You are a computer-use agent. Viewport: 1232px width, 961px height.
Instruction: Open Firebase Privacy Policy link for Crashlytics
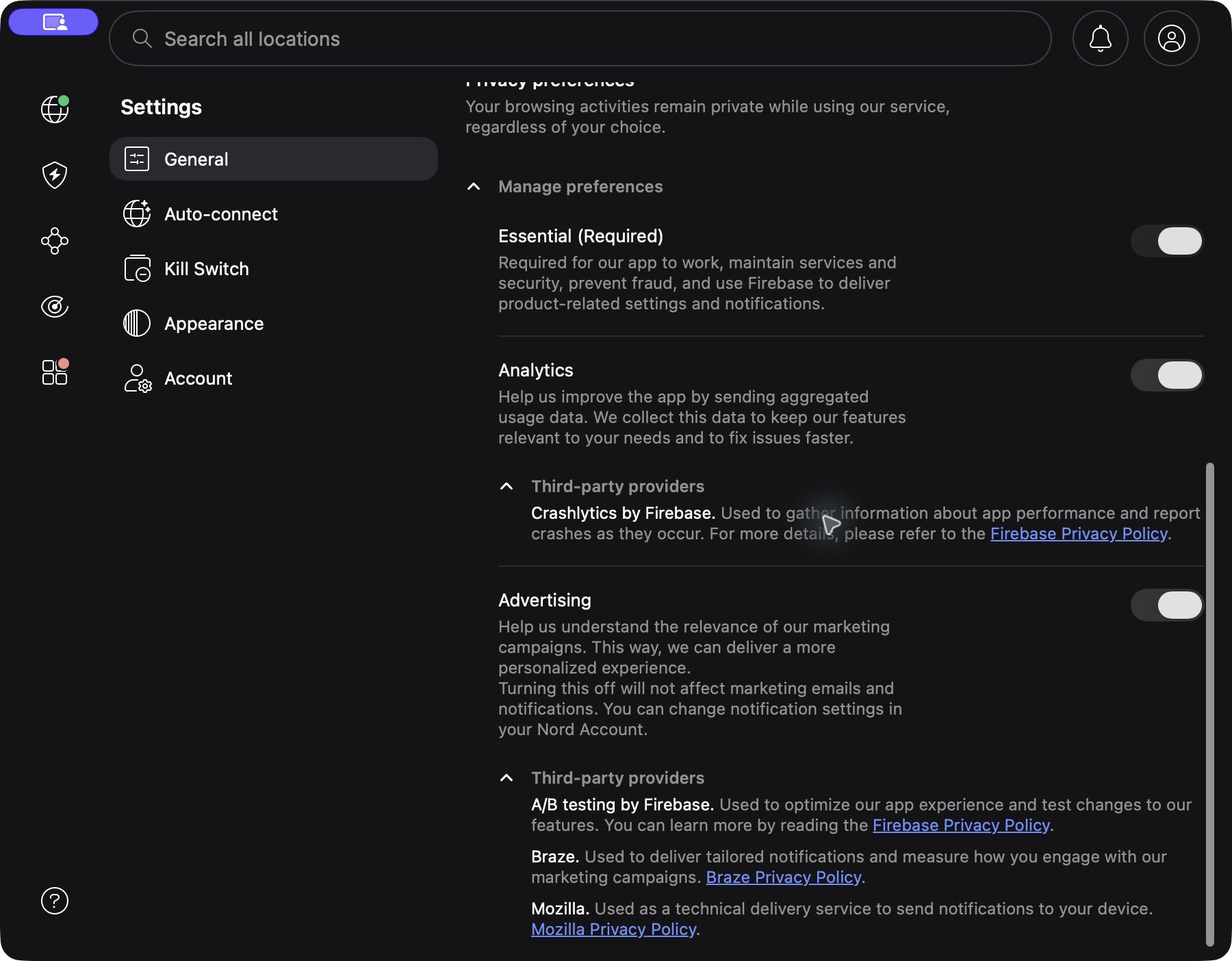[1079, 534]
